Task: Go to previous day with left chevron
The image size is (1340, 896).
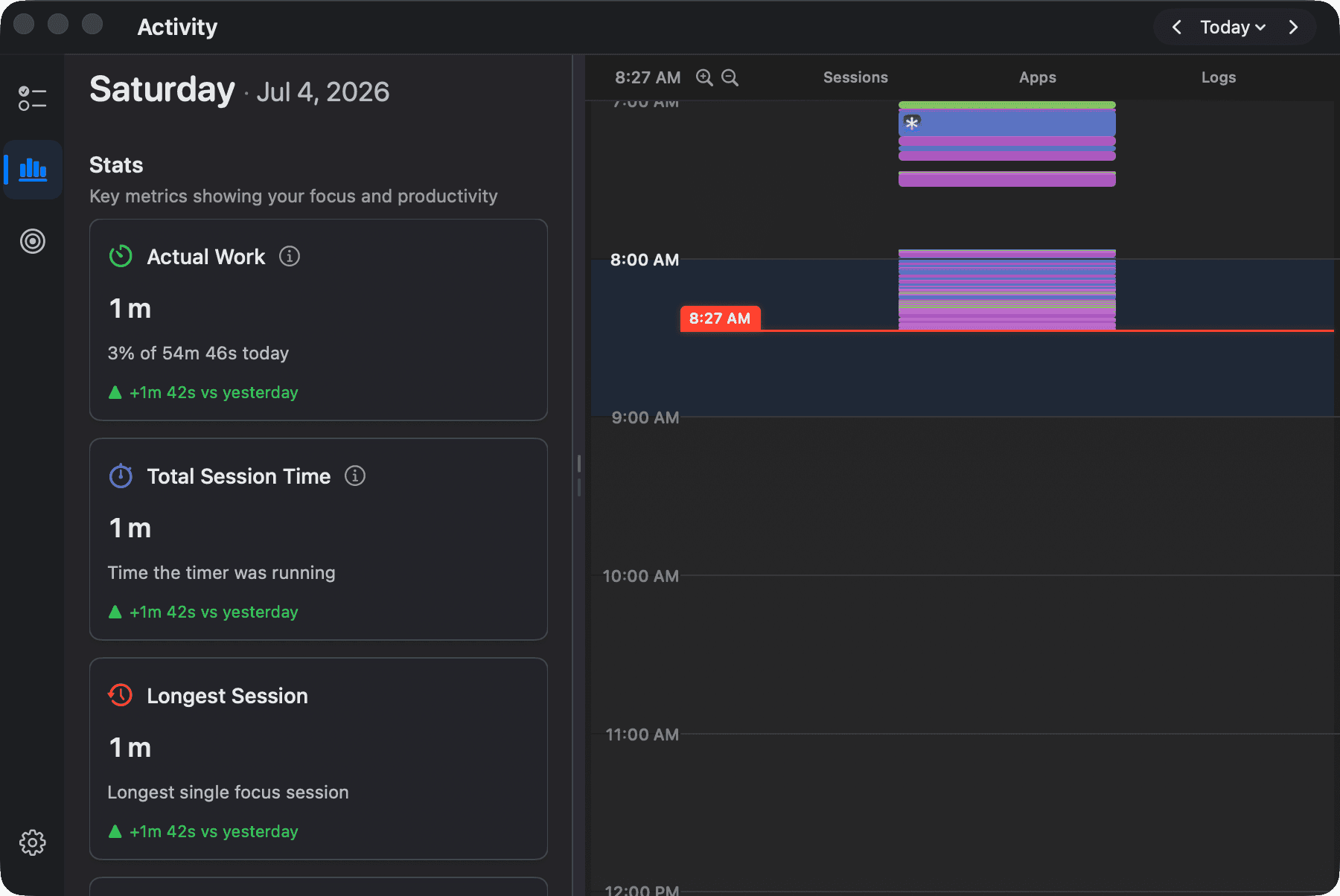Action: coord(1177,28)
